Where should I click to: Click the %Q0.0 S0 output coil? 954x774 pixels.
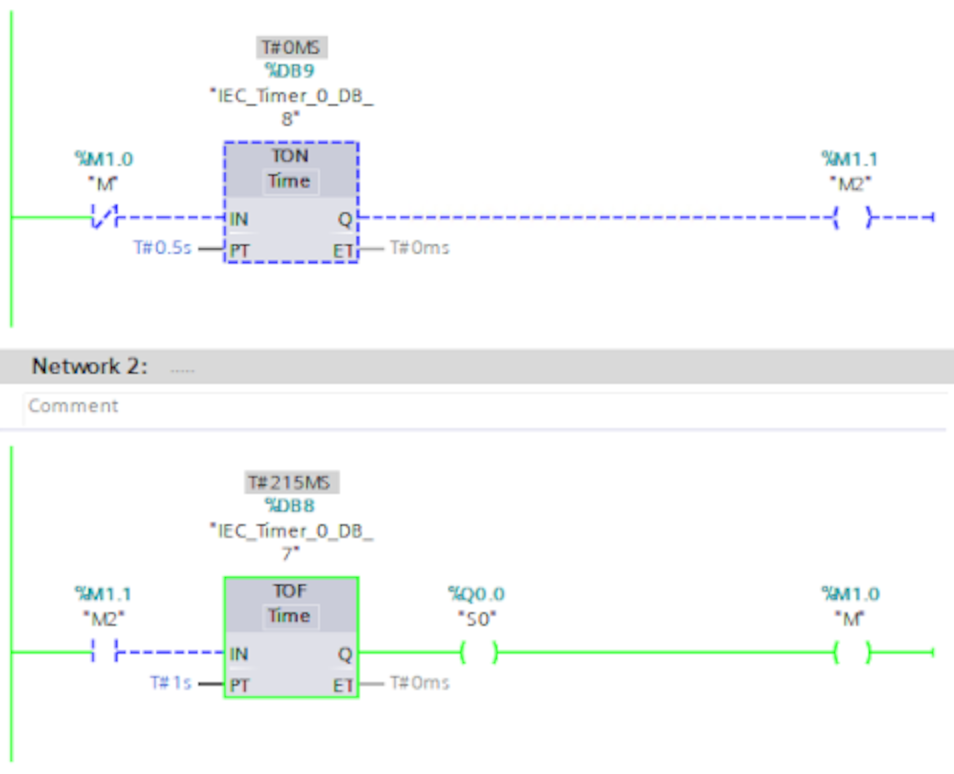coord(478,653)
